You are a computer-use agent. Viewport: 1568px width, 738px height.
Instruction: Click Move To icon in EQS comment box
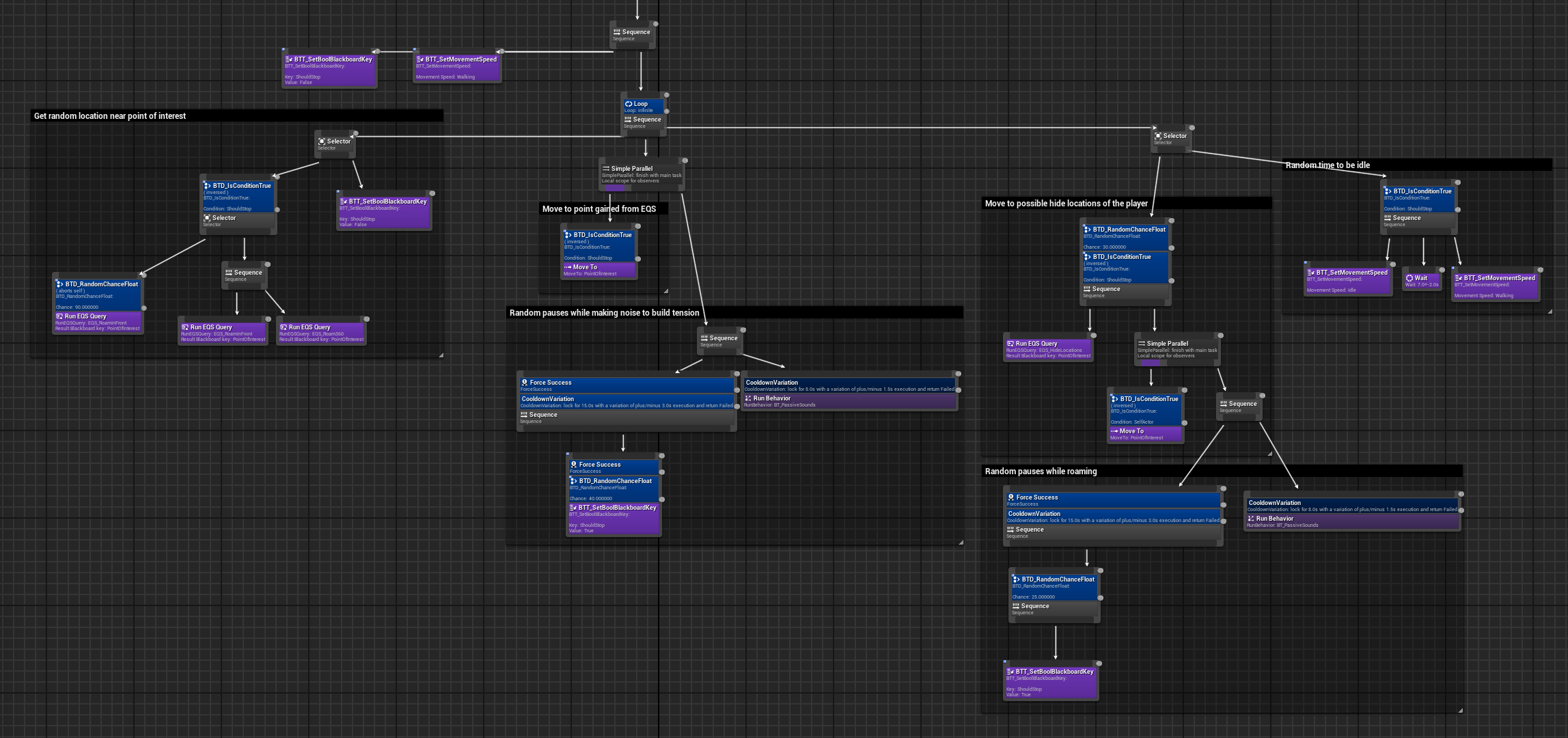click(x=567, y=267)
